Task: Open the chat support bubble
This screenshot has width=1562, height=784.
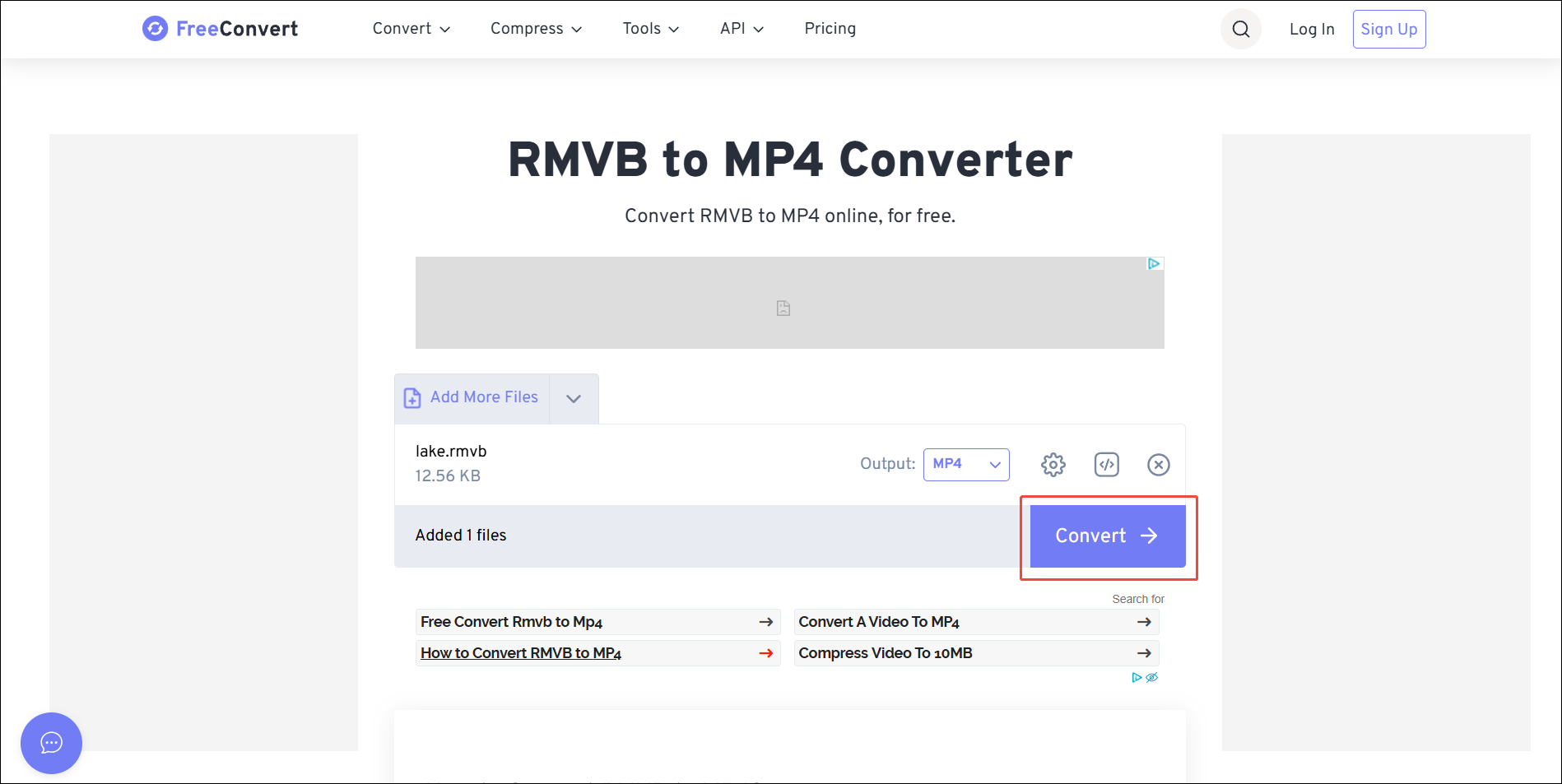Action: (51, 743)
